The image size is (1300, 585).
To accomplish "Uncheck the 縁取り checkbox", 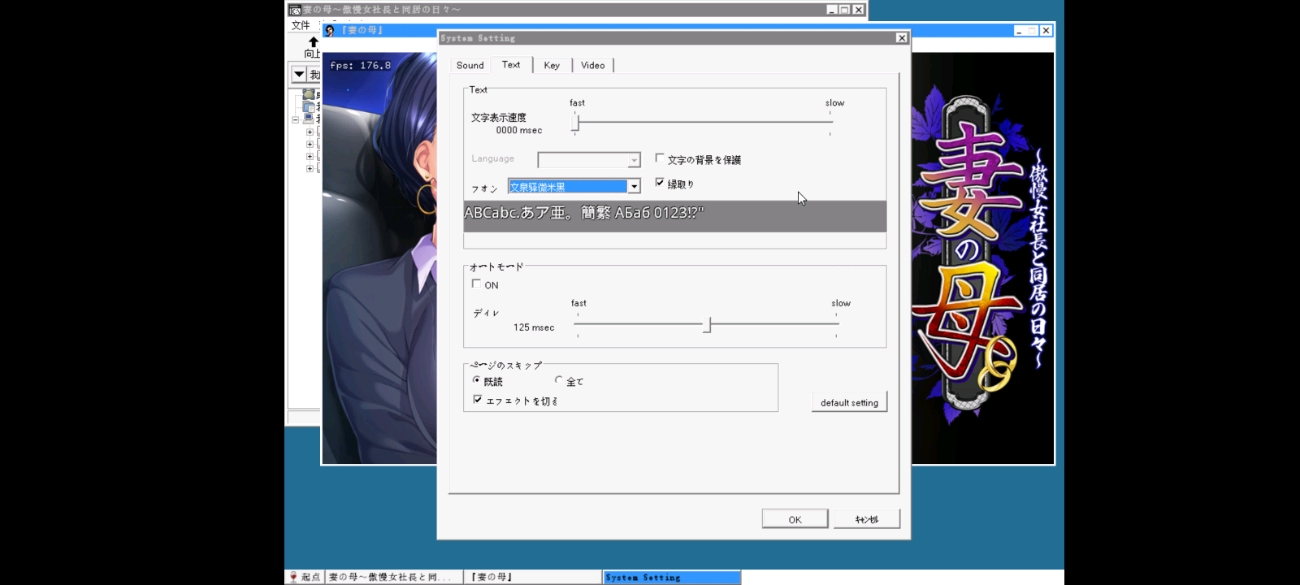I will (659, 182).
